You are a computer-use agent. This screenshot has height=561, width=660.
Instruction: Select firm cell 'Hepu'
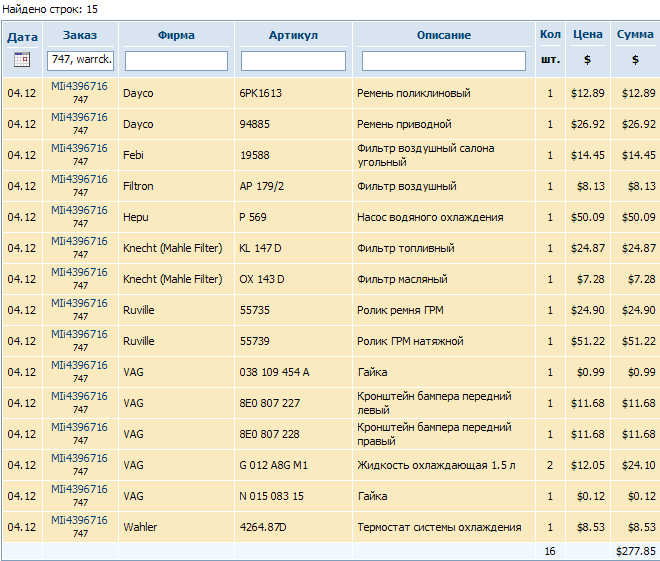point(136,217)
